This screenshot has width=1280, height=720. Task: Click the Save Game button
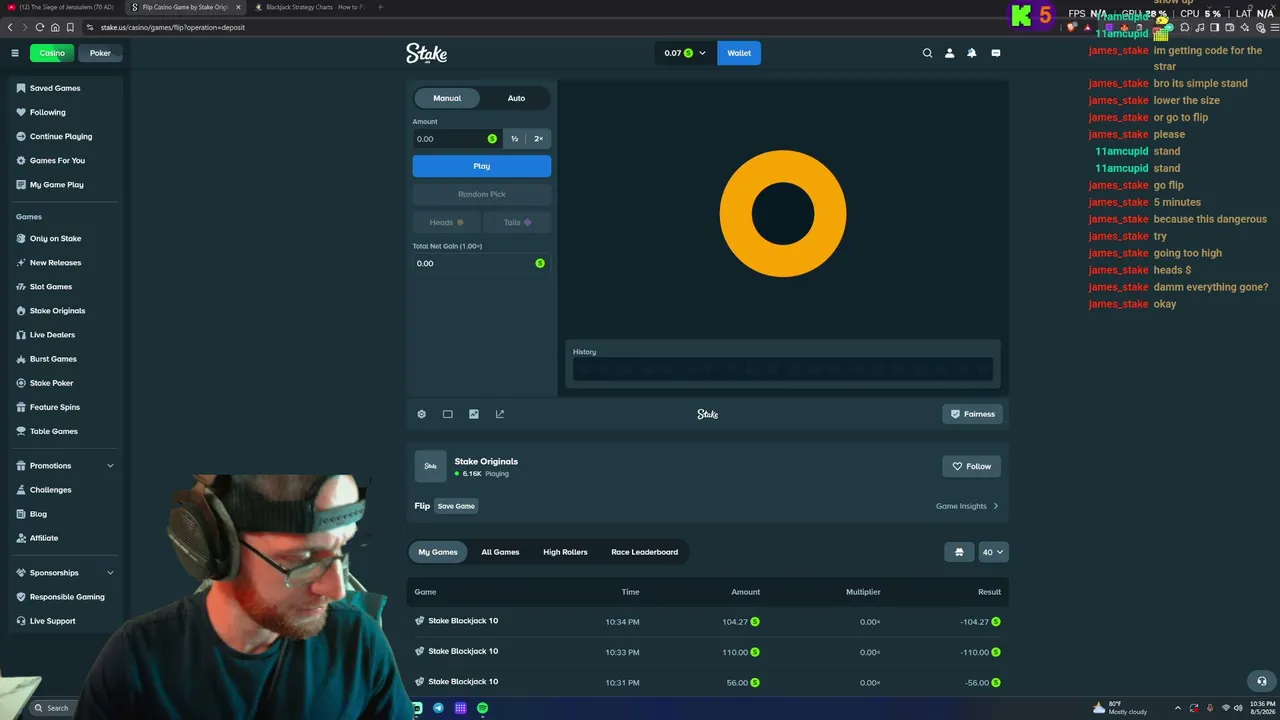(456, 506)
